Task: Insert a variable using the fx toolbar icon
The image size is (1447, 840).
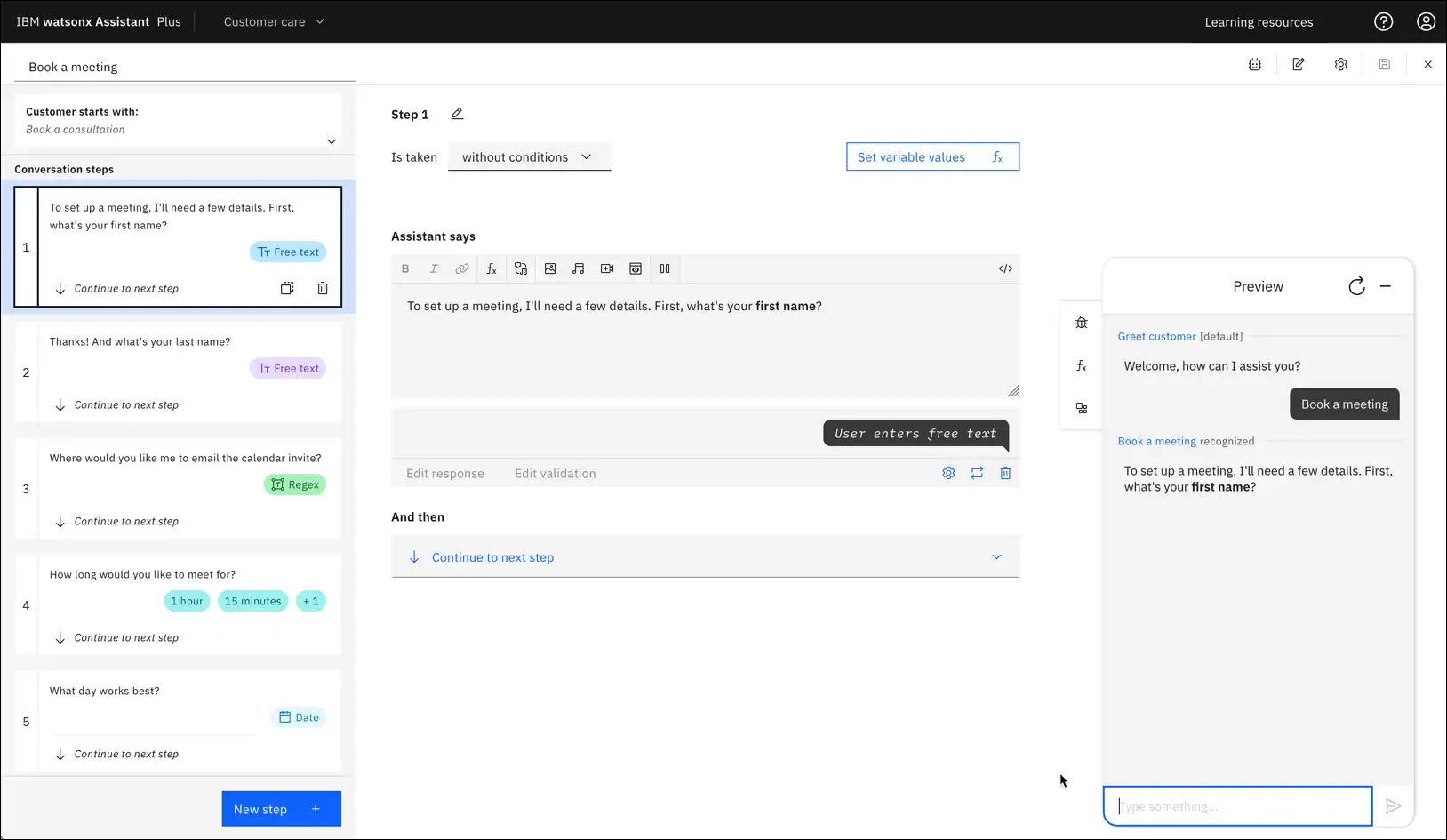Action: tap(492, 268)
